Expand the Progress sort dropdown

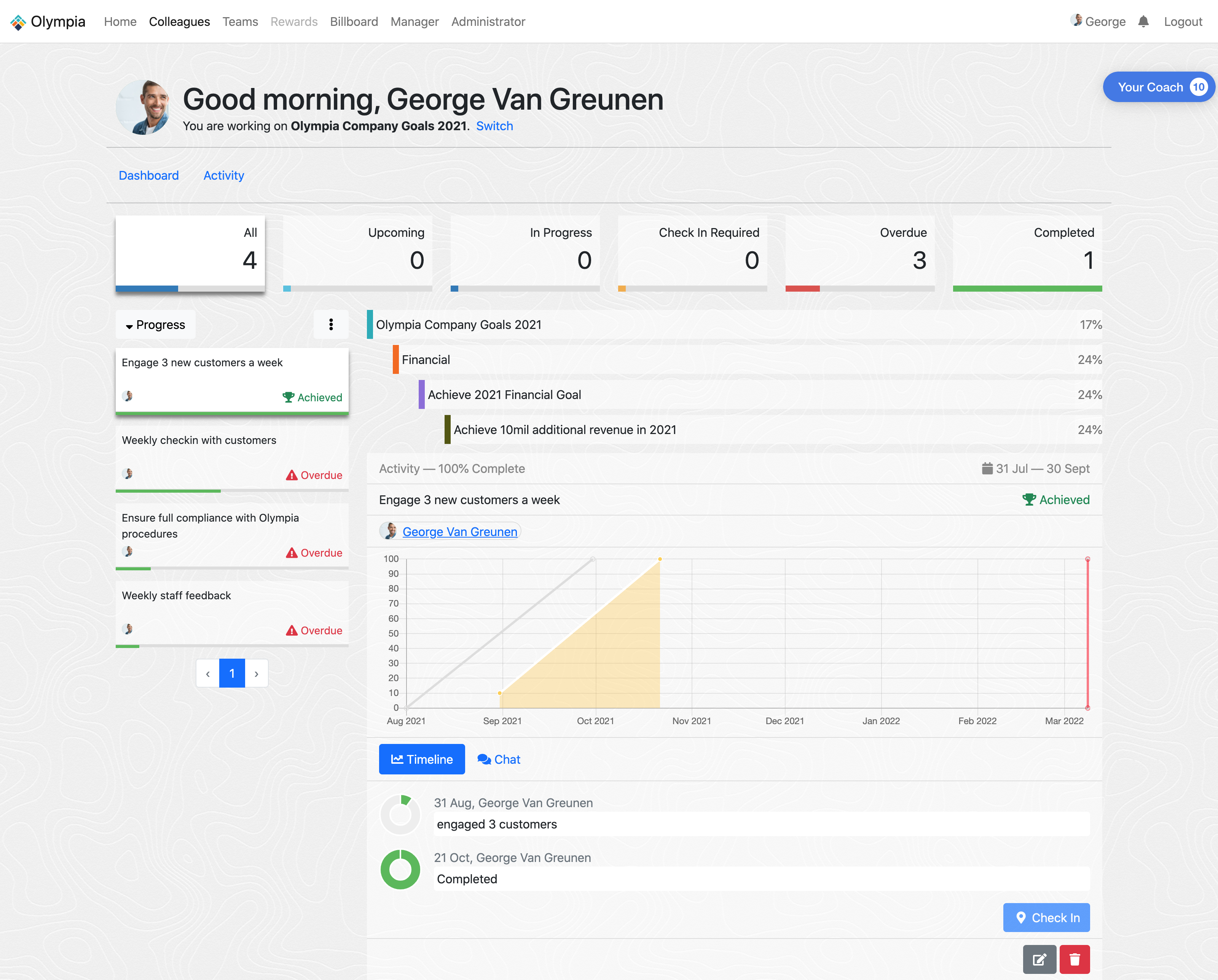[155, 324]
